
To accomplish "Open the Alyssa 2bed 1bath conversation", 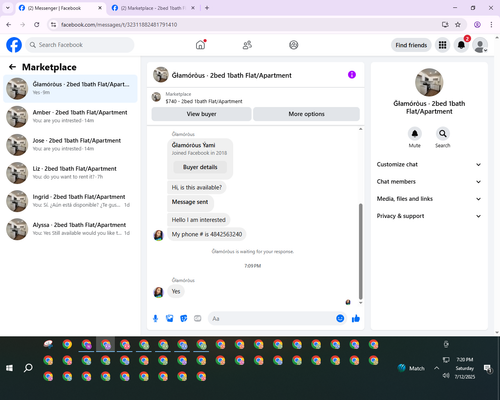I will [70, 229].
